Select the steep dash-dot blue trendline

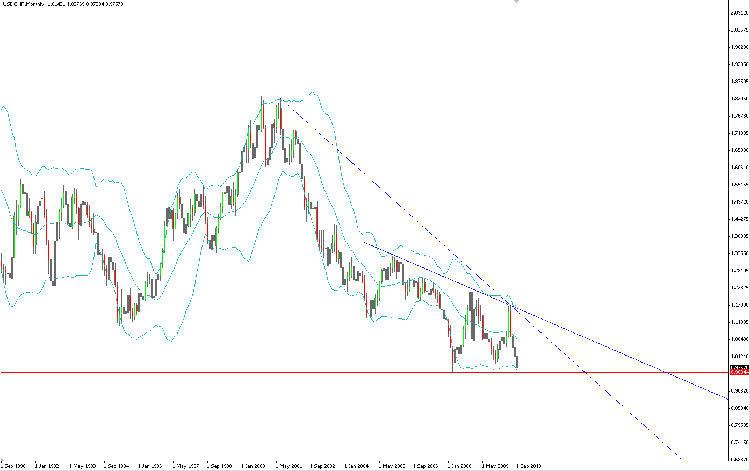click(x=481, y=279)
